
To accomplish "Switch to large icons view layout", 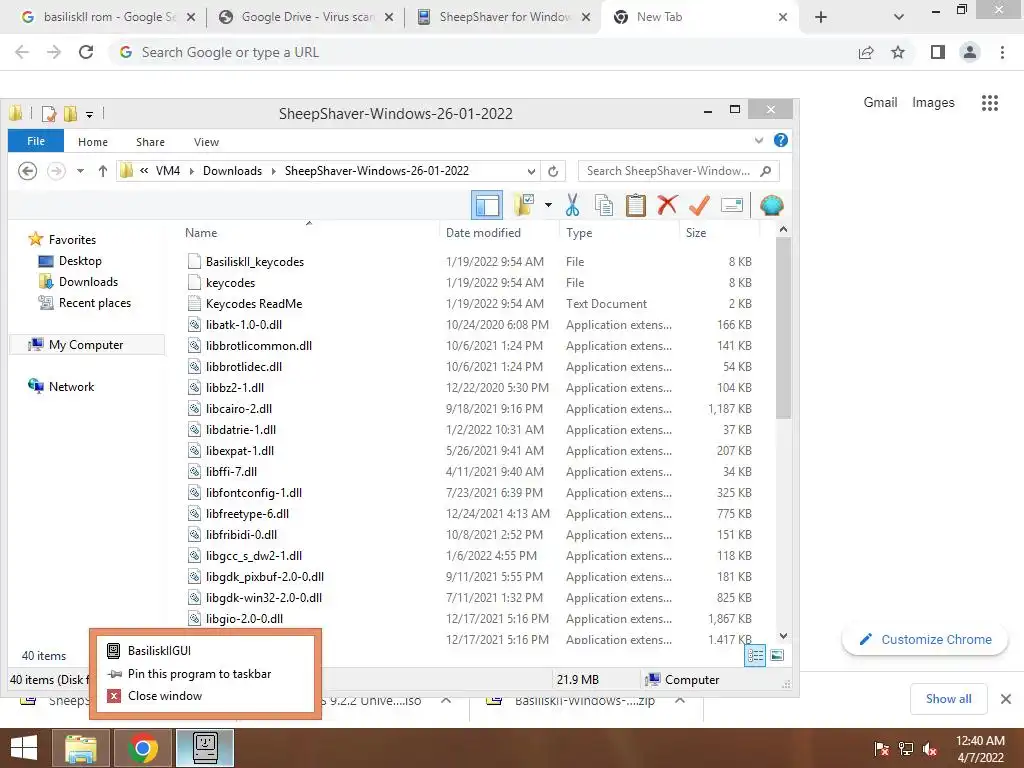I will (x=776, y=655).
